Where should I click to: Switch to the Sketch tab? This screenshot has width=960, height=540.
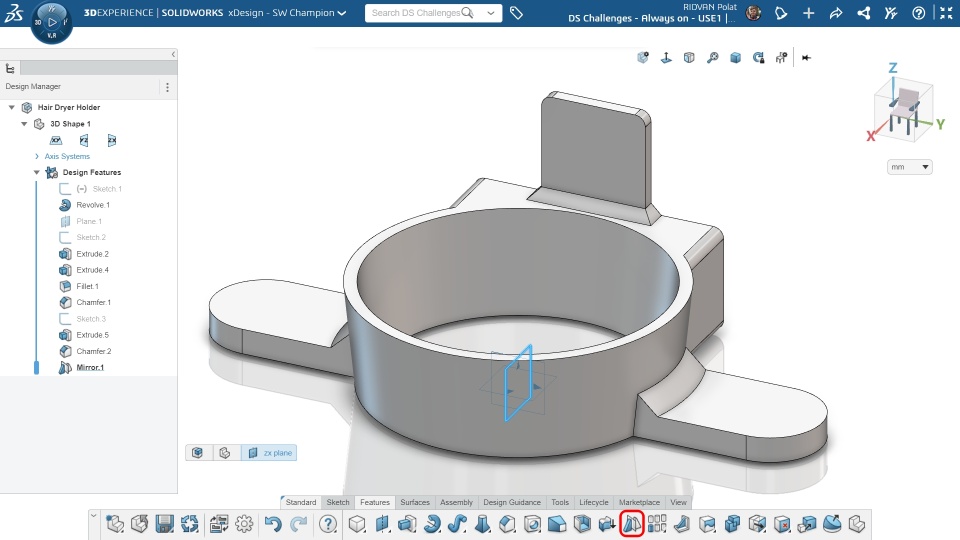pos(338,502)
